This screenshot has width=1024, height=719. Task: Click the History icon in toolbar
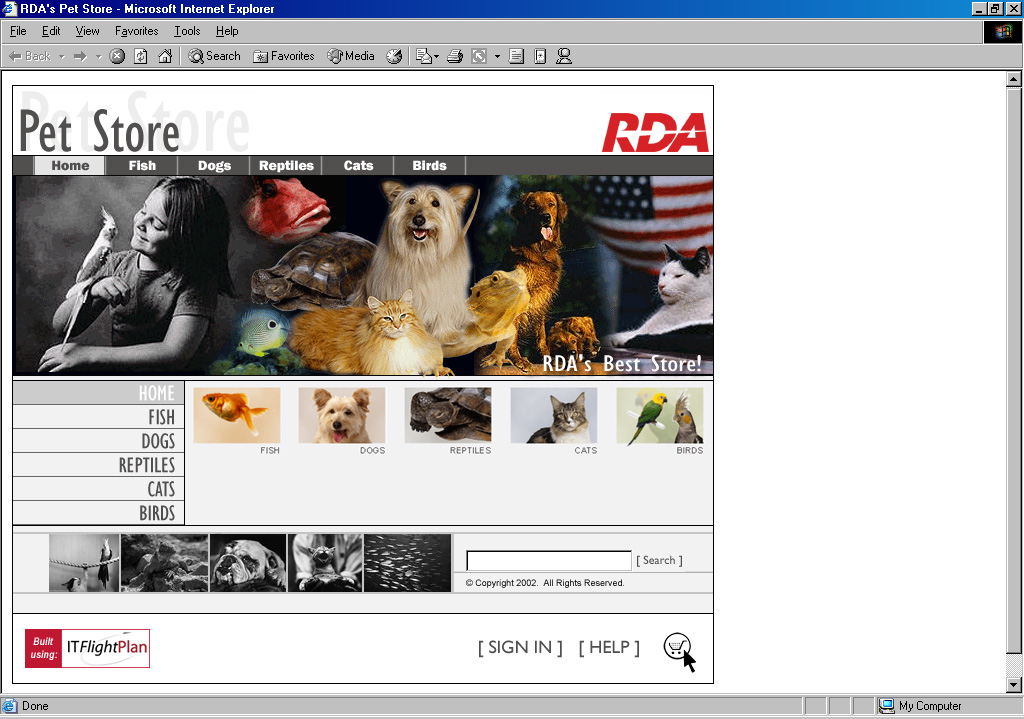[394, 56]
